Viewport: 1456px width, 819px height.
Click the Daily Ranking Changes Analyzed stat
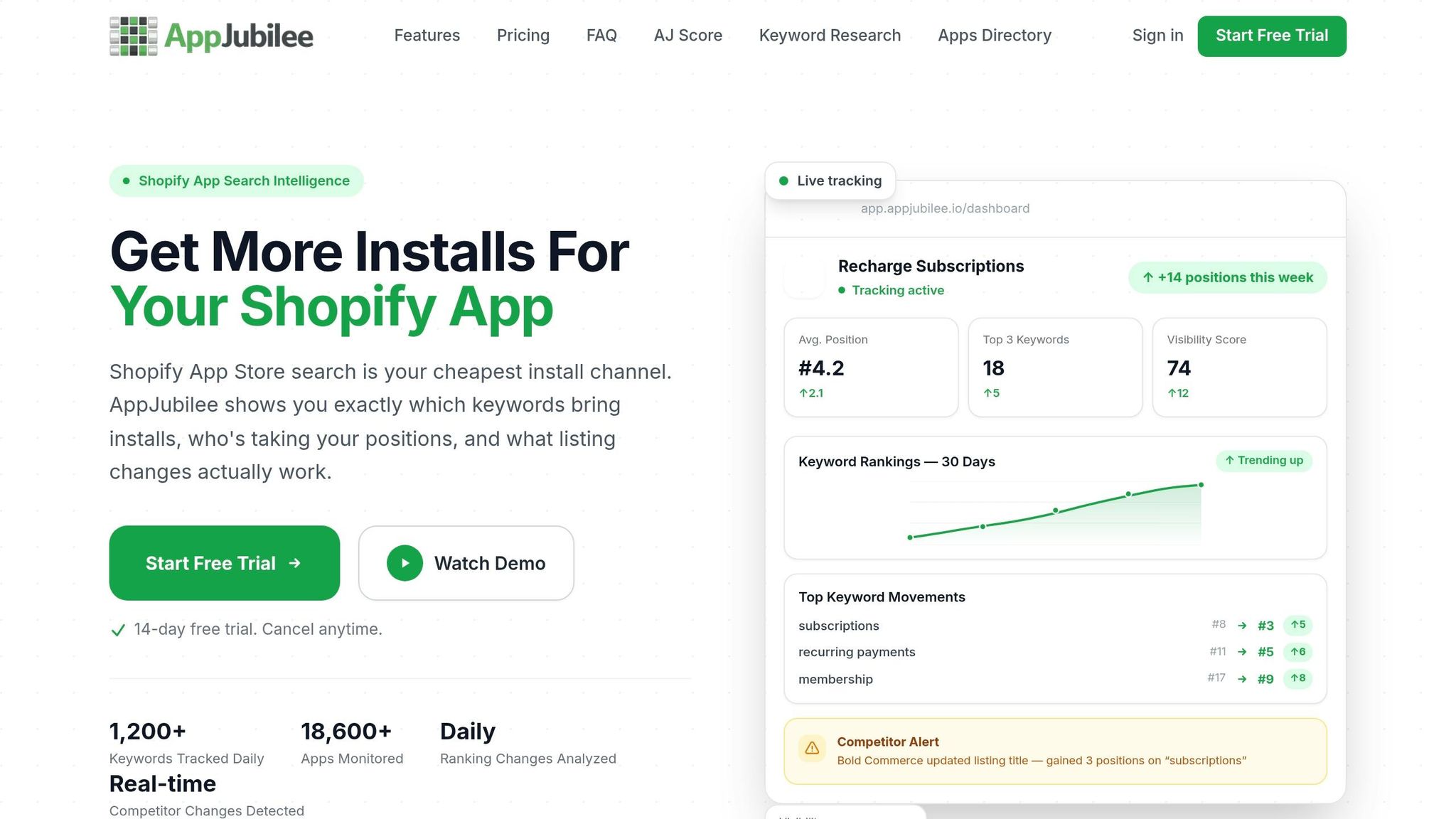[528, 742]
